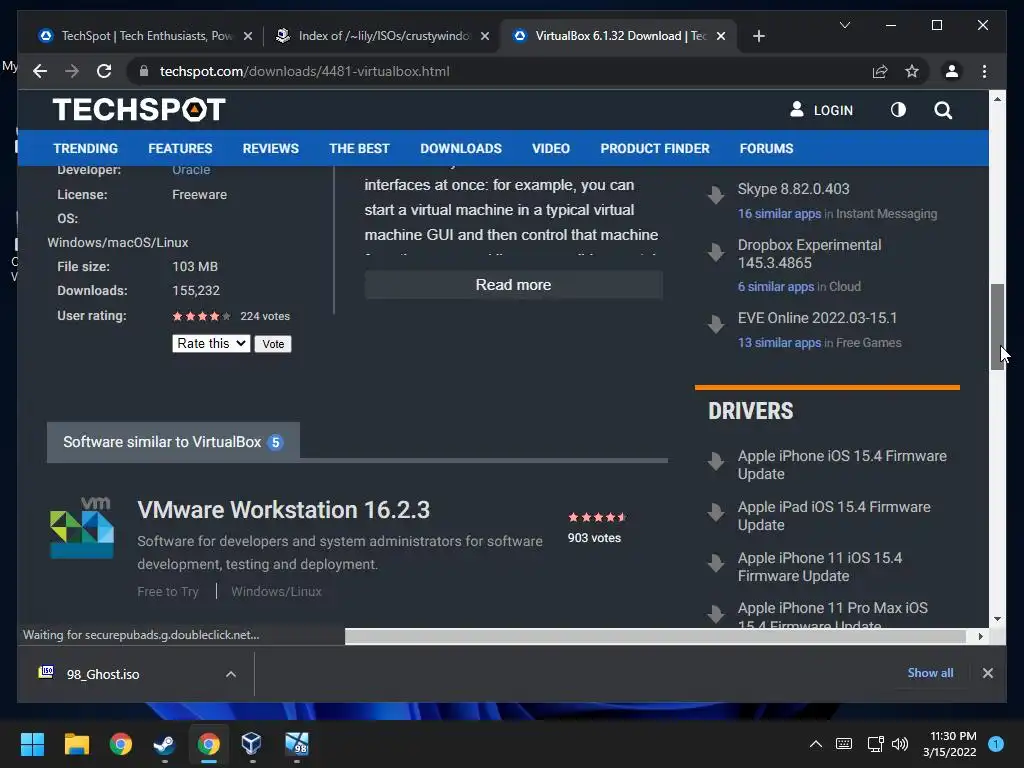Close the Index of ISOs tab

pyautogui.click(x=485, y=36)
